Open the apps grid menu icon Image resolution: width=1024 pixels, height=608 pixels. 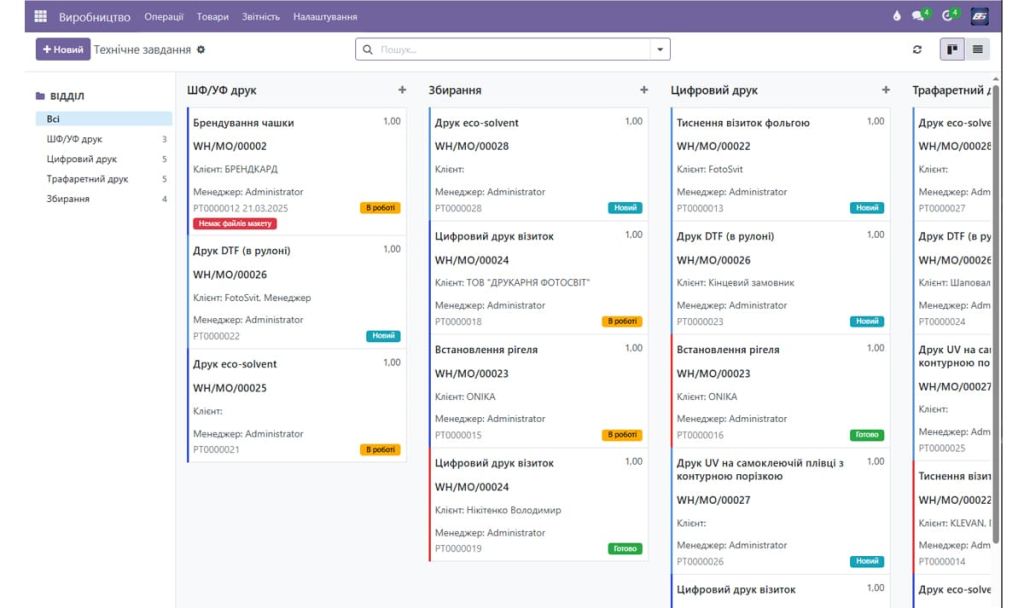pyautogui.click(x=40, y=17)
